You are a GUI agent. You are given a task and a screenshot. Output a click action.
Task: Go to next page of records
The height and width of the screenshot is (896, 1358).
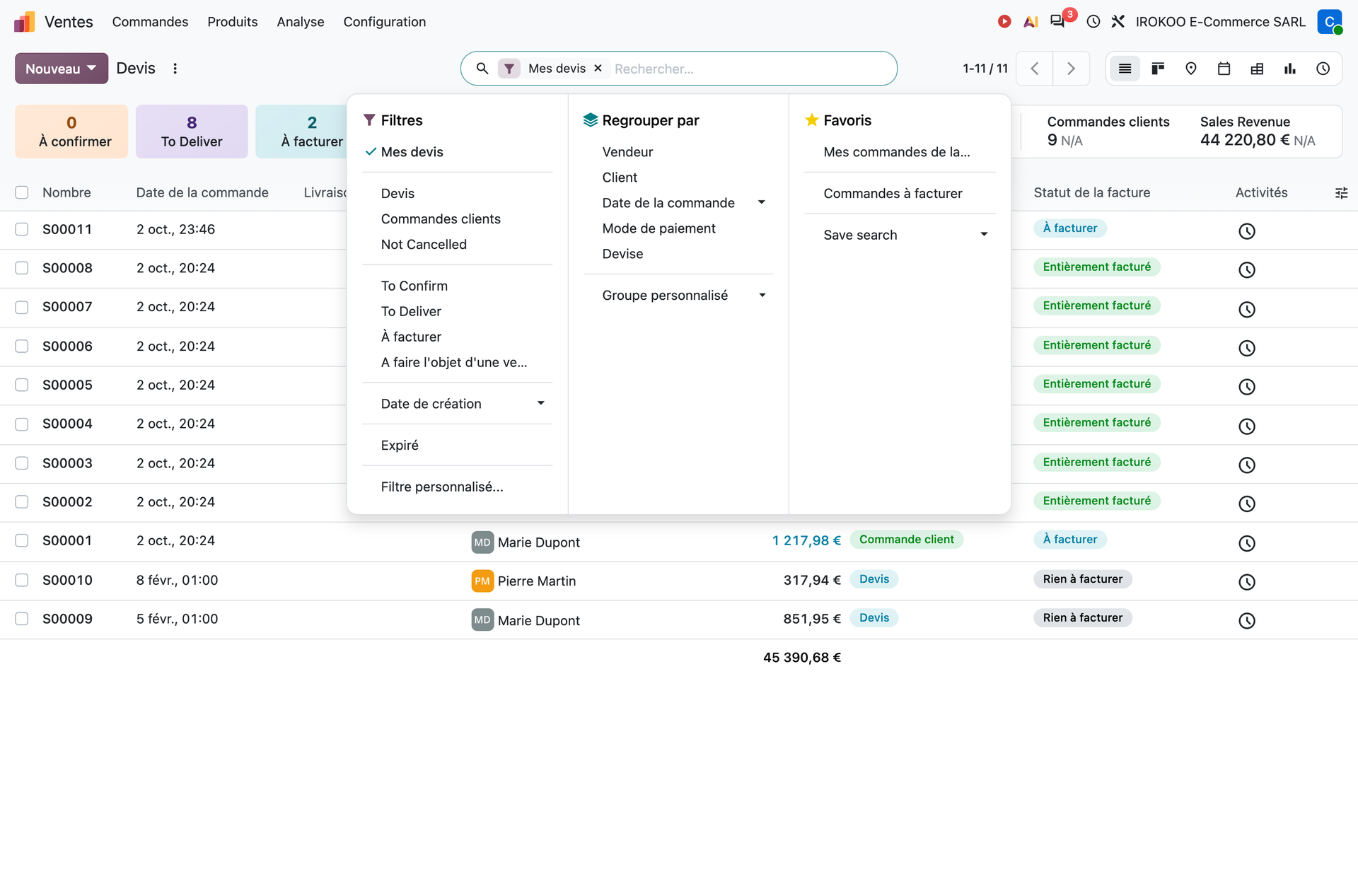click(1071, 69)
